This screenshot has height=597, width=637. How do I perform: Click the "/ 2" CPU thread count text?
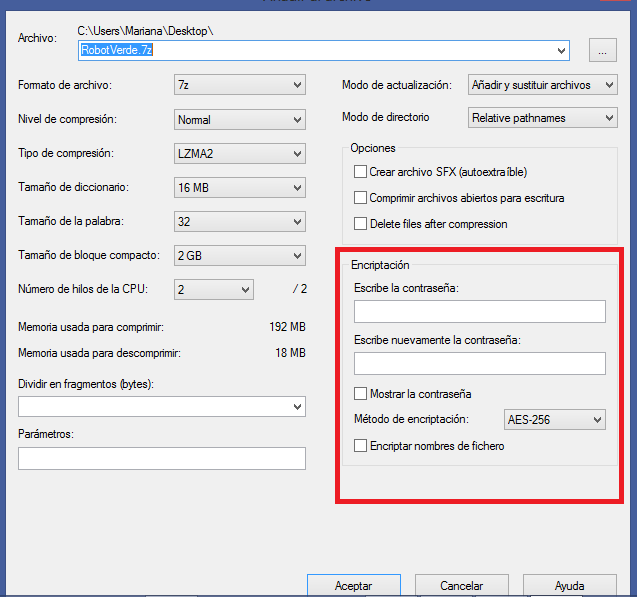pos(300,289)
